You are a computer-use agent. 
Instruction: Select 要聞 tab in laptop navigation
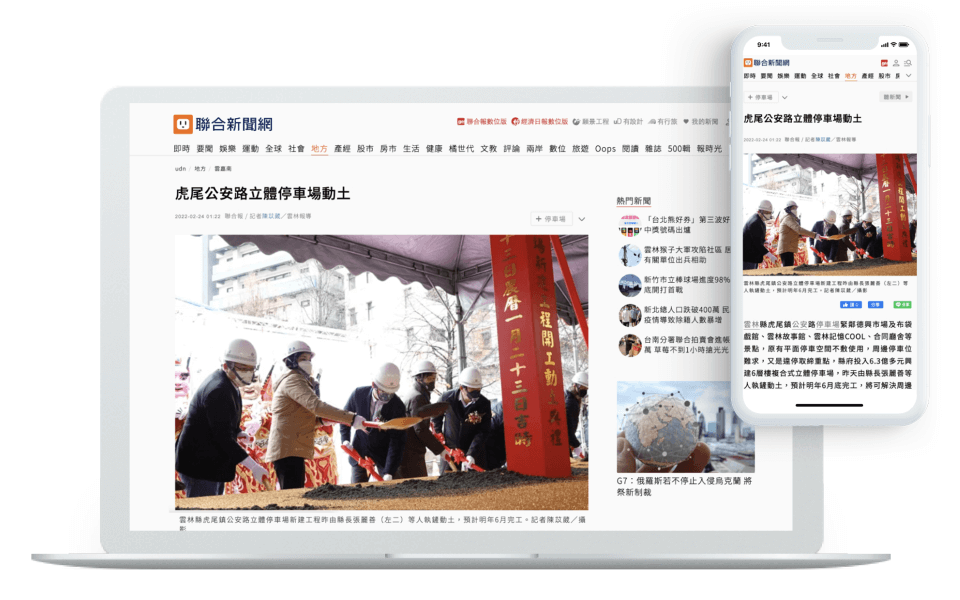pos(204,149)
